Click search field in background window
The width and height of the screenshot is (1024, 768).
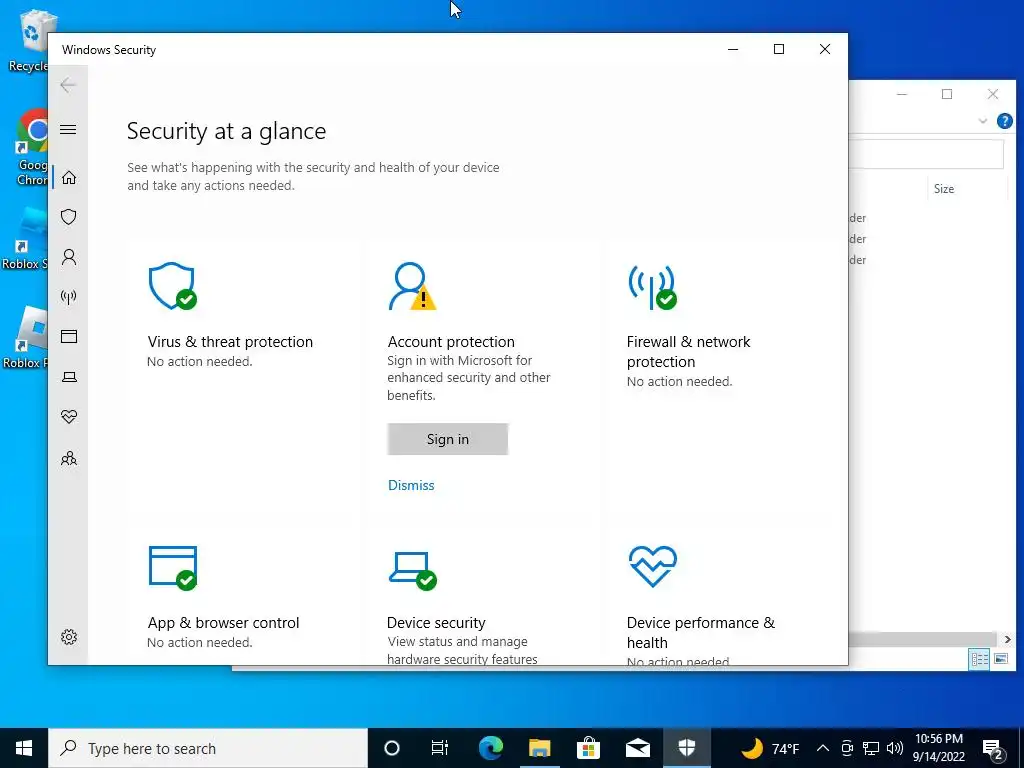[x=926, y=154]
